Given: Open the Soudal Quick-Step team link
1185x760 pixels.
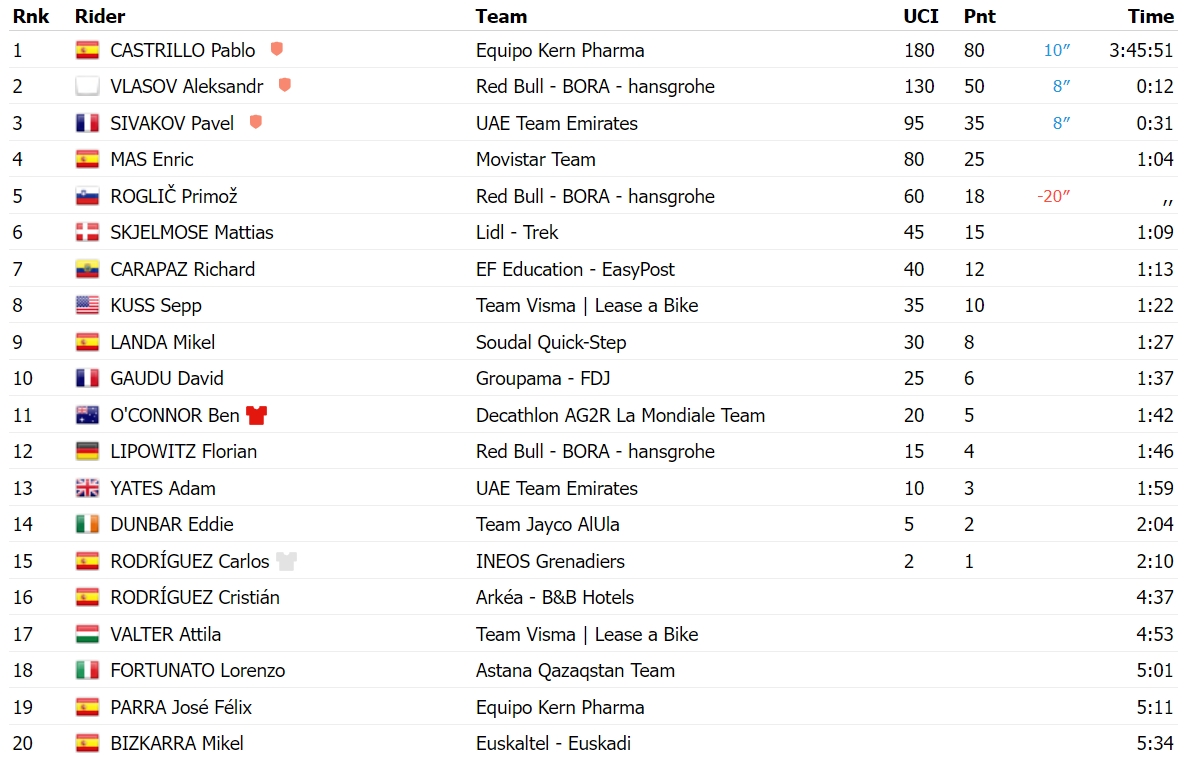Looking at the screenshot, I should coord(551,342).
